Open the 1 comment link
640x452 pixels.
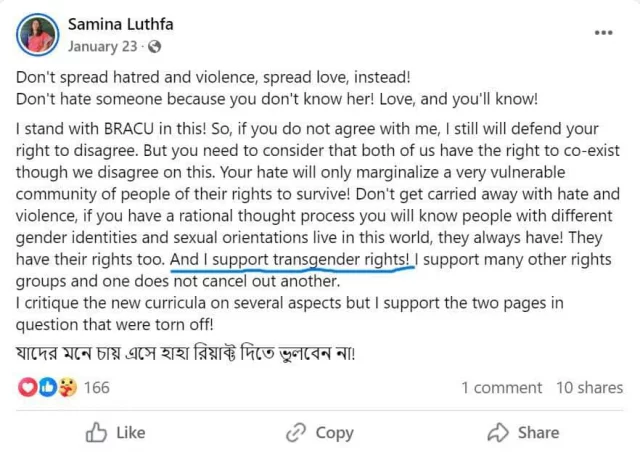pos(501,387)
